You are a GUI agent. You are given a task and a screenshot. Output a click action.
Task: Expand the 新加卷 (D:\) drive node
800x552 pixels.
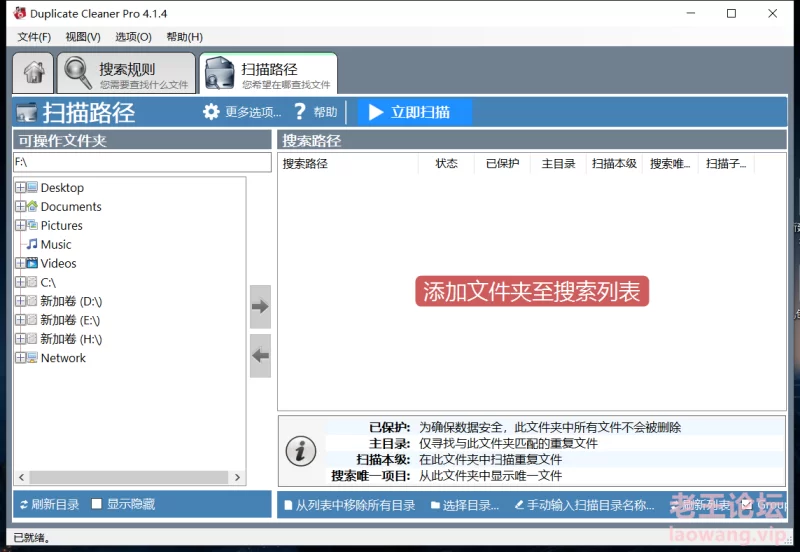coord(20,301)
